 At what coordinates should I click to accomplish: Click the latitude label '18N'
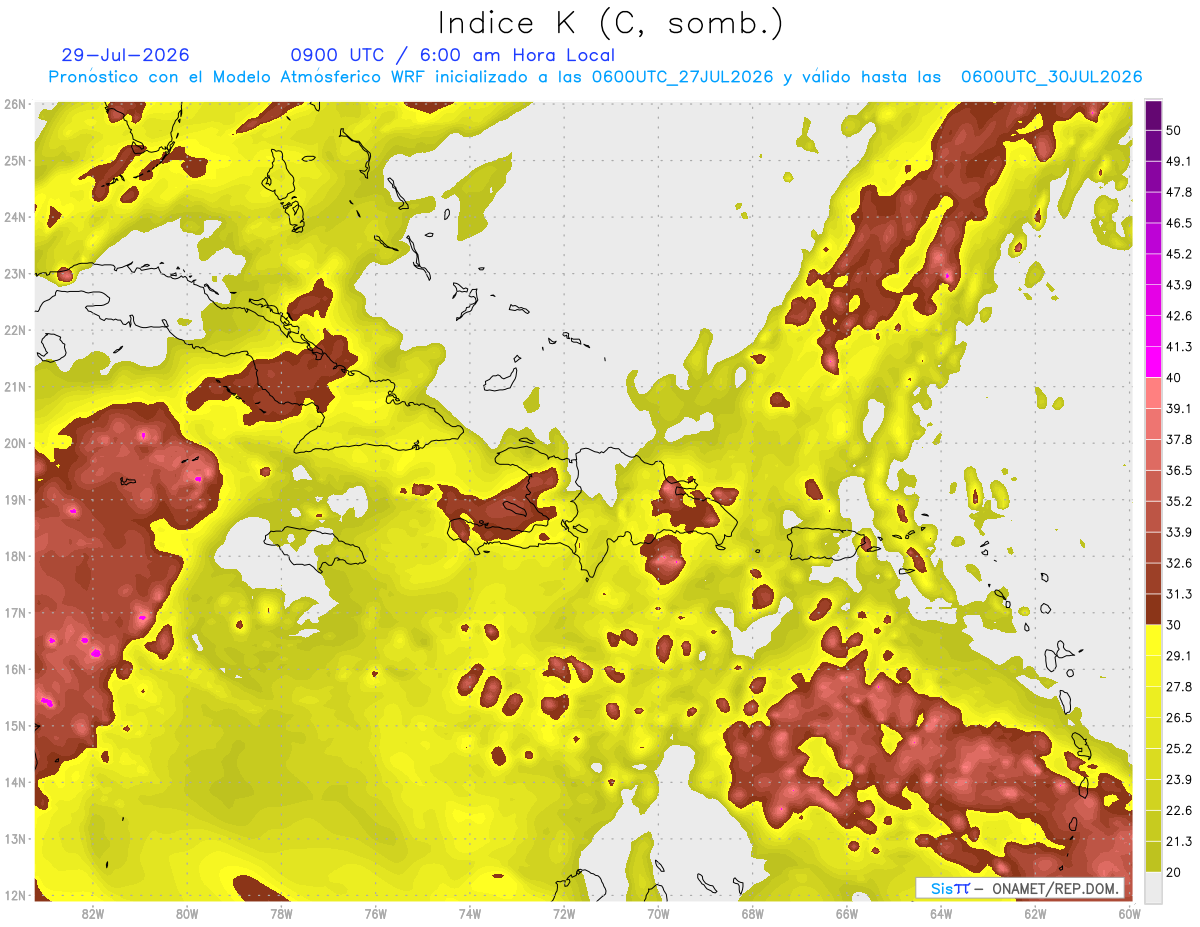tap(15, 556)
